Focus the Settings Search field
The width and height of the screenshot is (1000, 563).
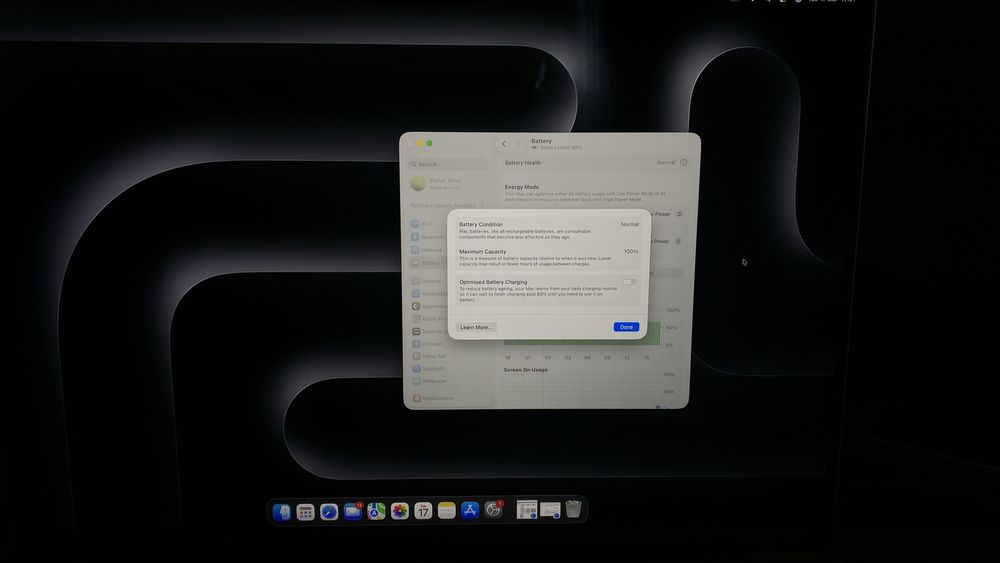[448, 164]
